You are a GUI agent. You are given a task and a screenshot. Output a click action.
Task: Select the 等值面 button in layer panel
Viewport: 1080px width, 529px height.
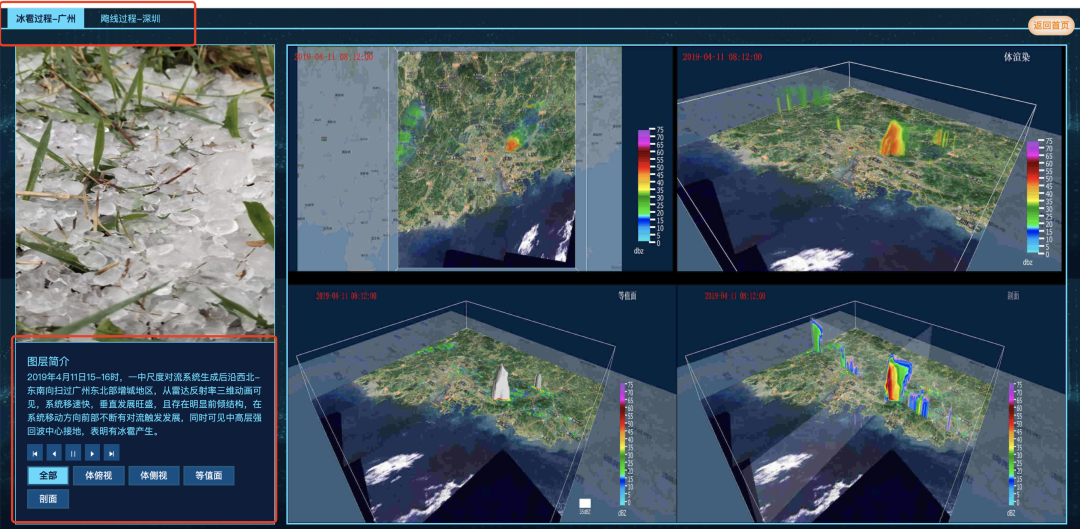[x=209, y=475]
